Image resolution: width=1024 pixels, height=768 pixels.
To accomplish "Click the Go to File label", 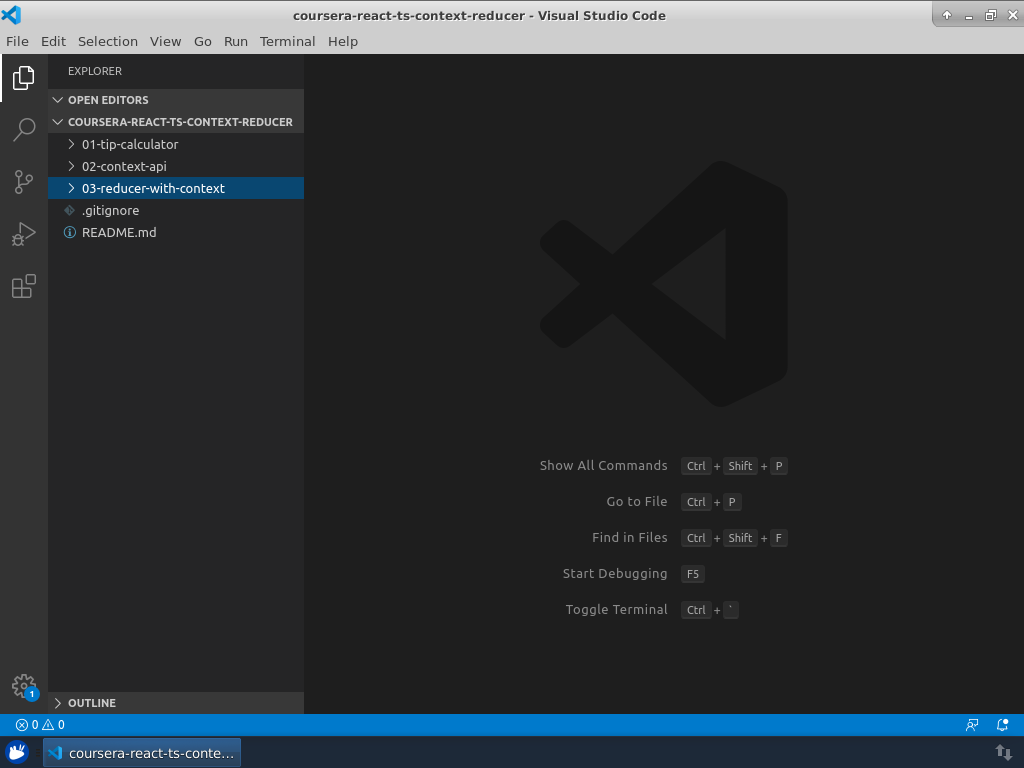I will coord(637,502).
